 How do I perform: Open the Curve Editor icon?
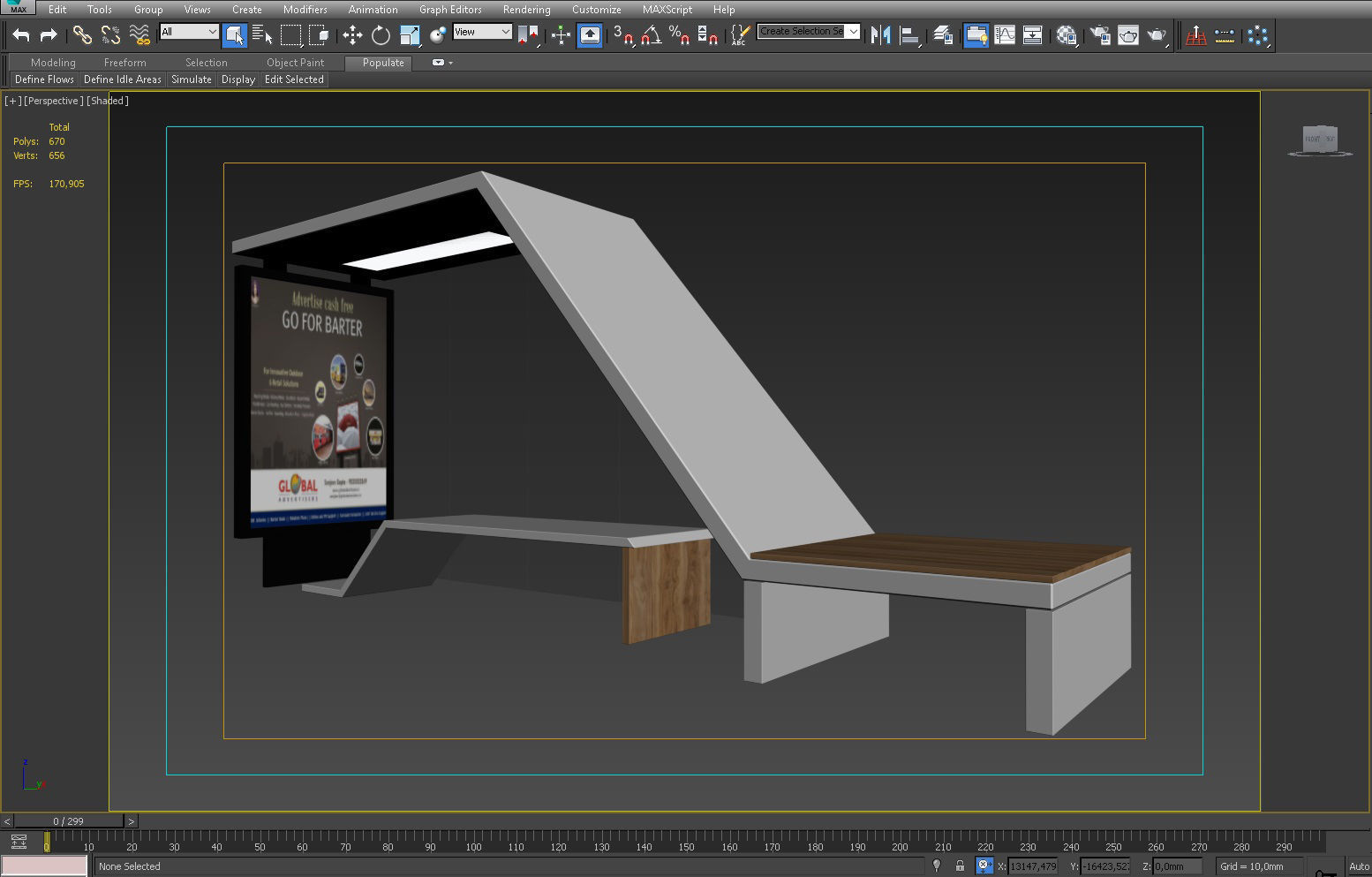tap(1005, 35)
